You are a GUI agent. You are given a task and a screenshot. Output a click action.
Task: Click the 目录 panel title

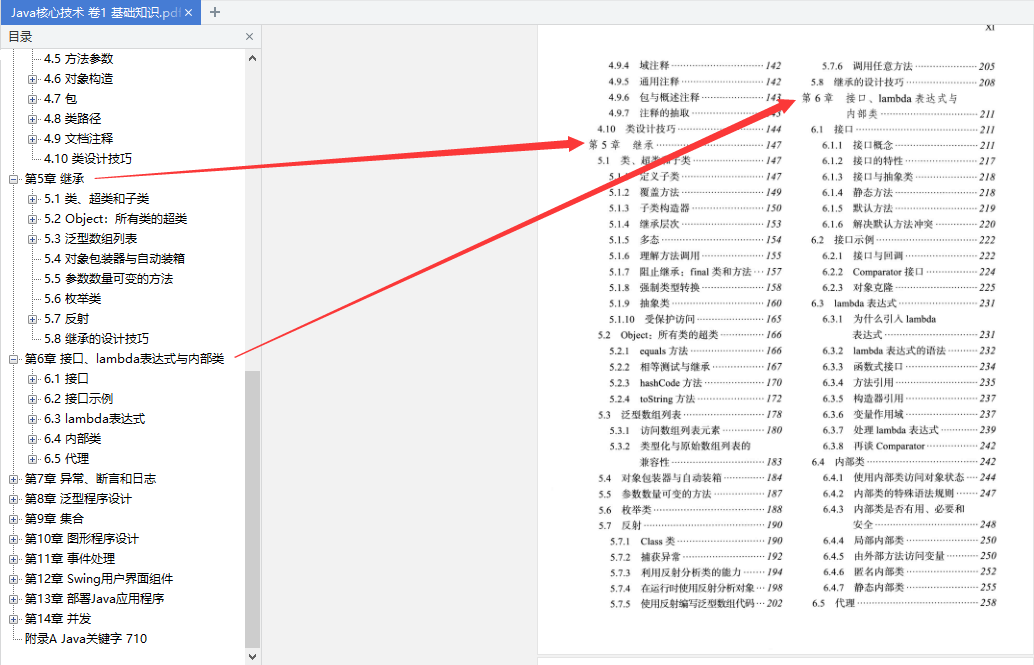[x=20, y=37]
